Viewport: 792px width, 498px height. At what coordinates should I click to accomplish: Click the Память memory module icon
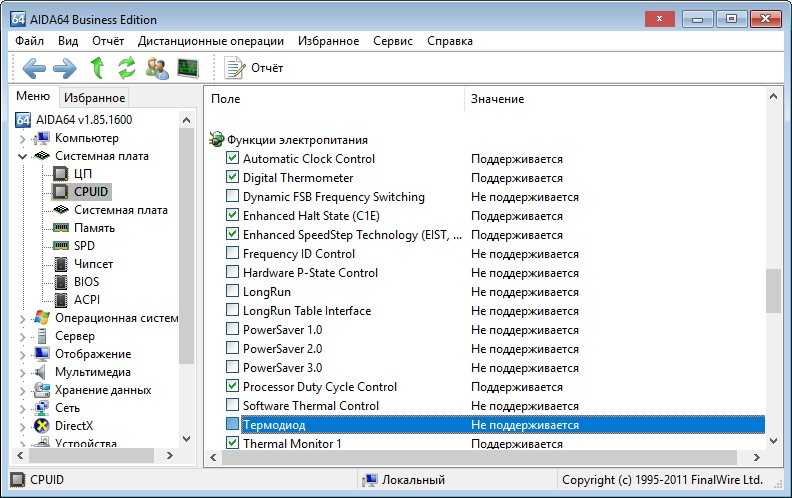61,228
